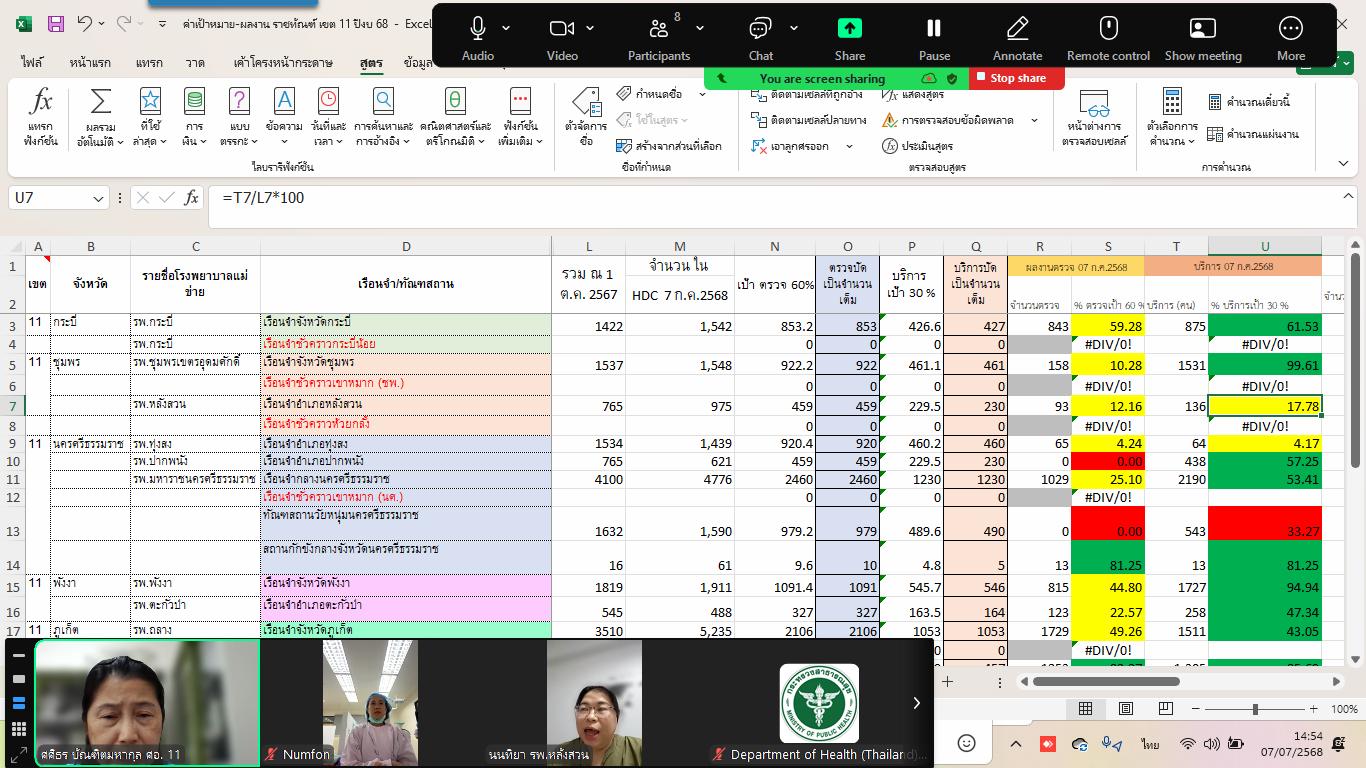
Task: Open the Date and Time functions library
Action: [x=328, y=117]
